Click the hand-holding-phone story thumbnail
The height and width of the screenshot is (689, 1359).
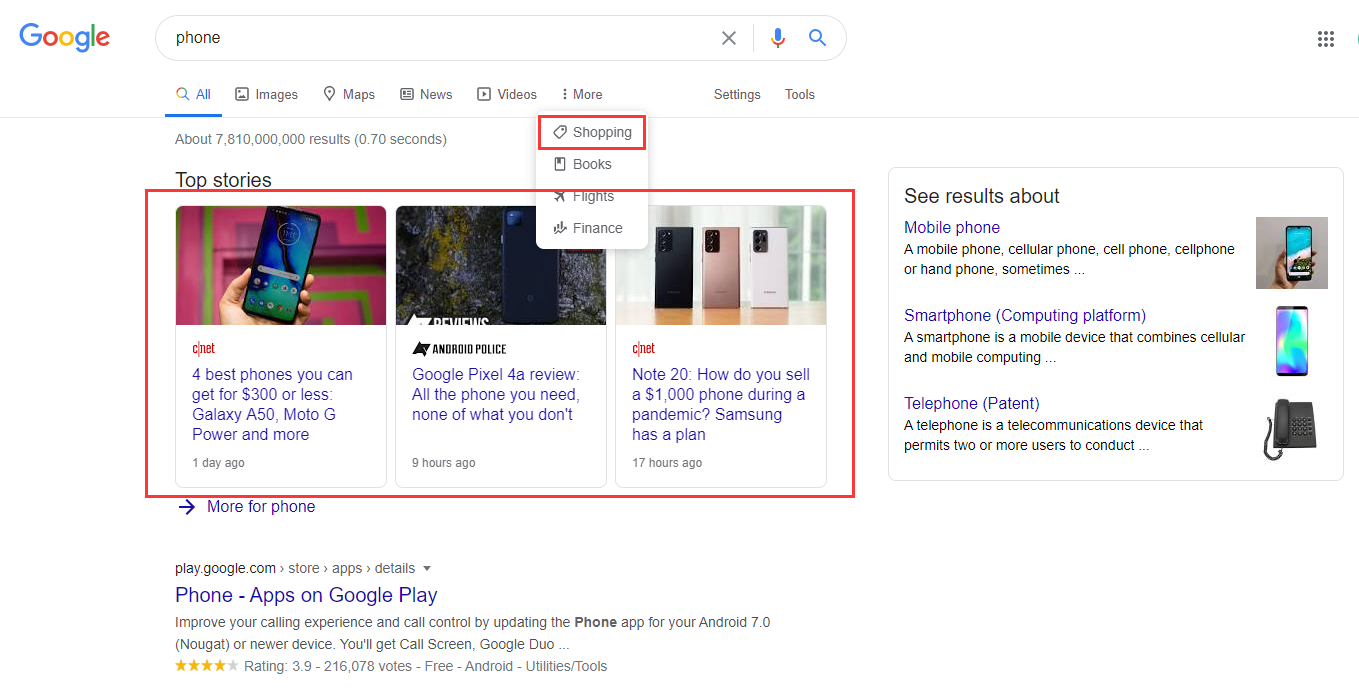(x=281, y=265)
